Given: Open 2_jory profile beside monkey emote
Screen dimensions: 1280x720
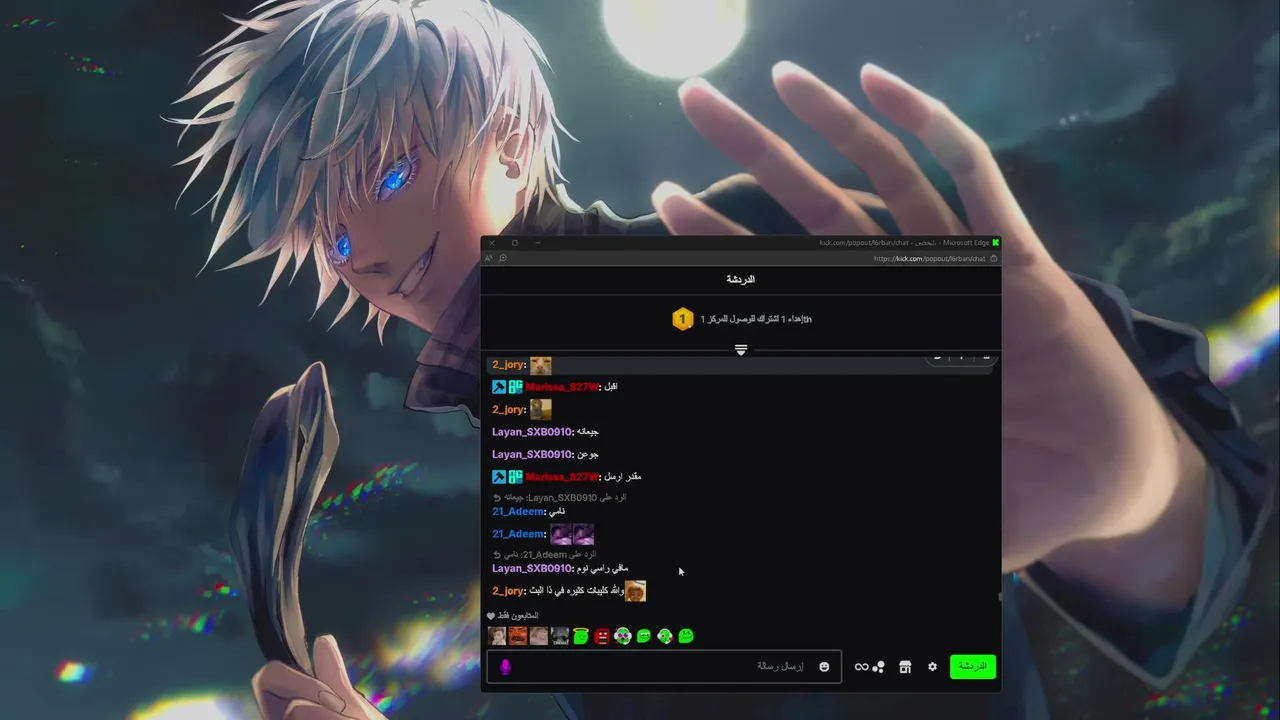Looking at the screenshot, I should coord(509,410).
